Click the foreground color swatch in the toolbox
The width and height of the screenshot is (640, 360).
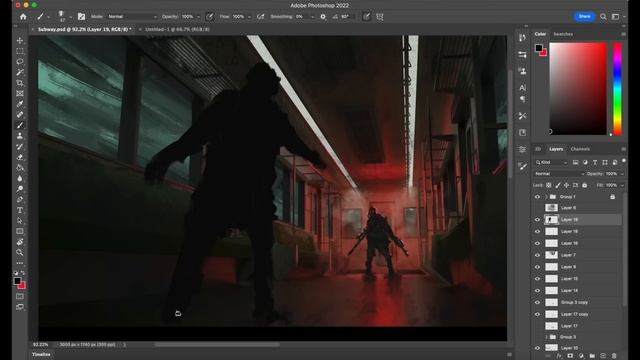coord(17,281)
